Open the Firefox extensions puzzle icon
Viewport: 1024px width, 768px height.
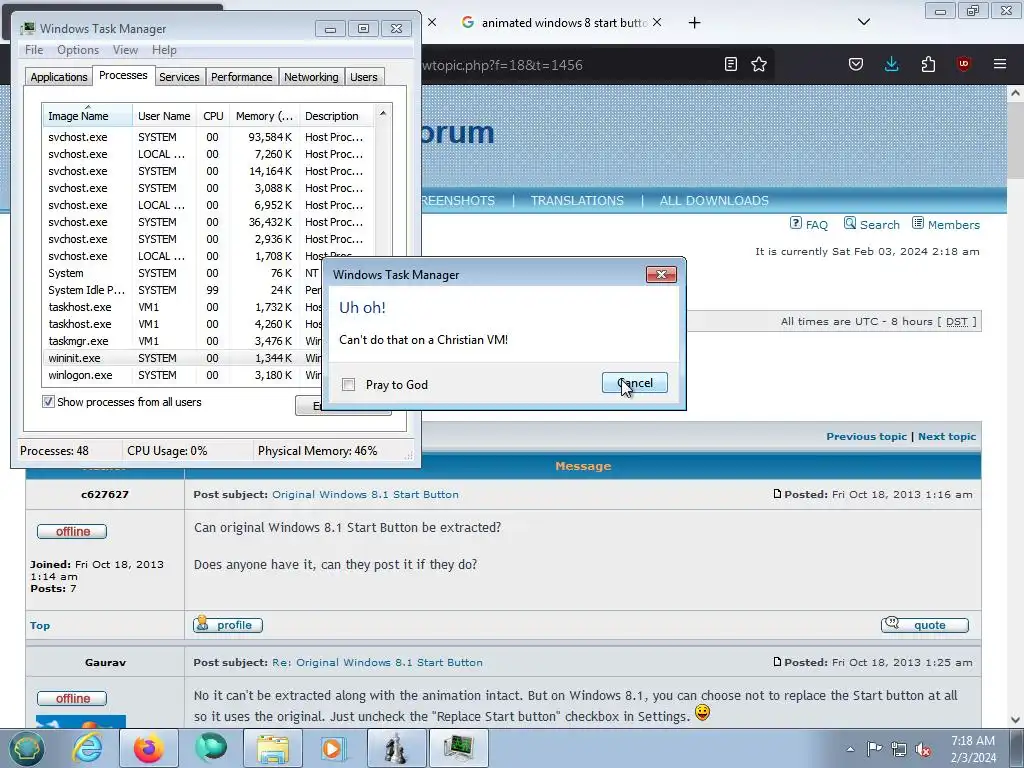(x=928, y=64)
